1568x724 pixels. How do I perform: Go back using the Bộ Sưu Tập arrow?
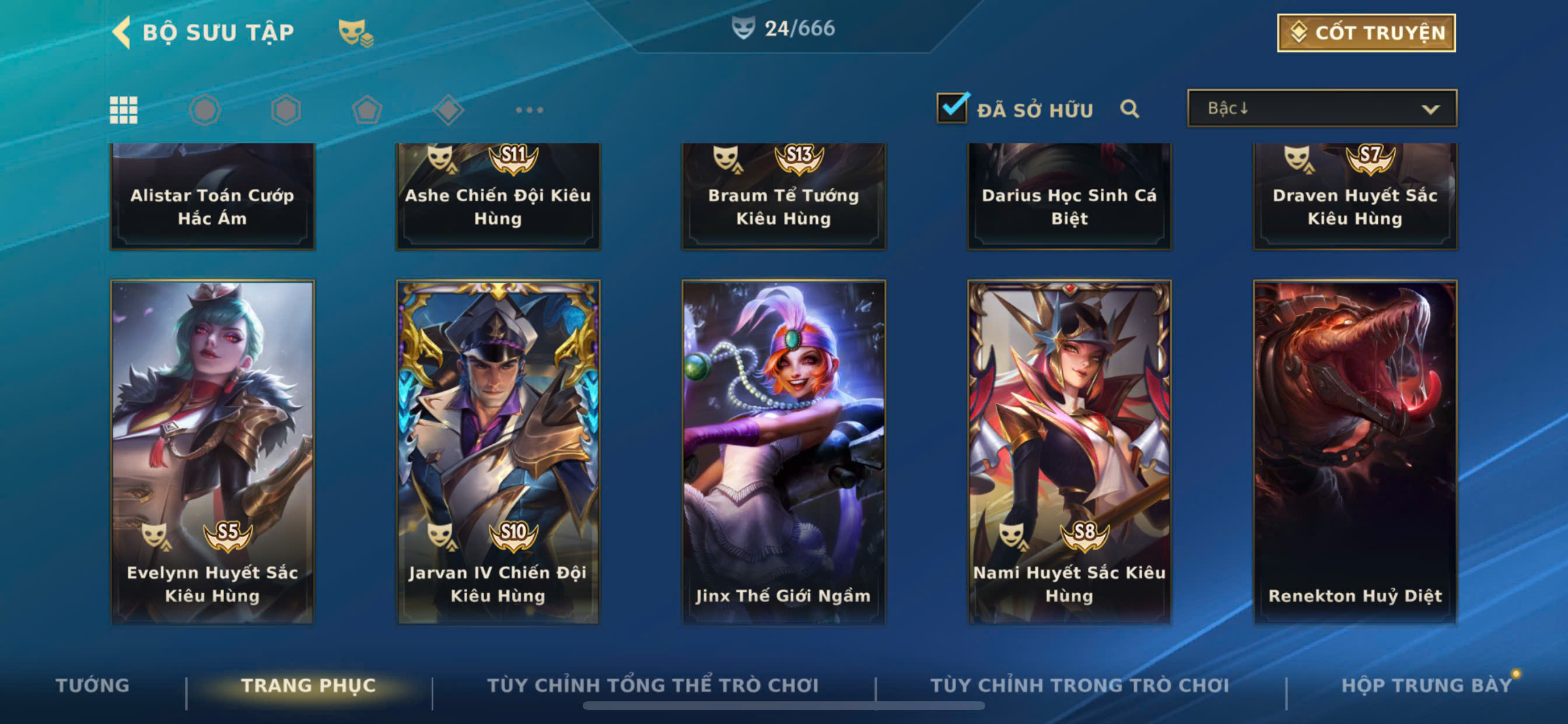pos(122,31)
